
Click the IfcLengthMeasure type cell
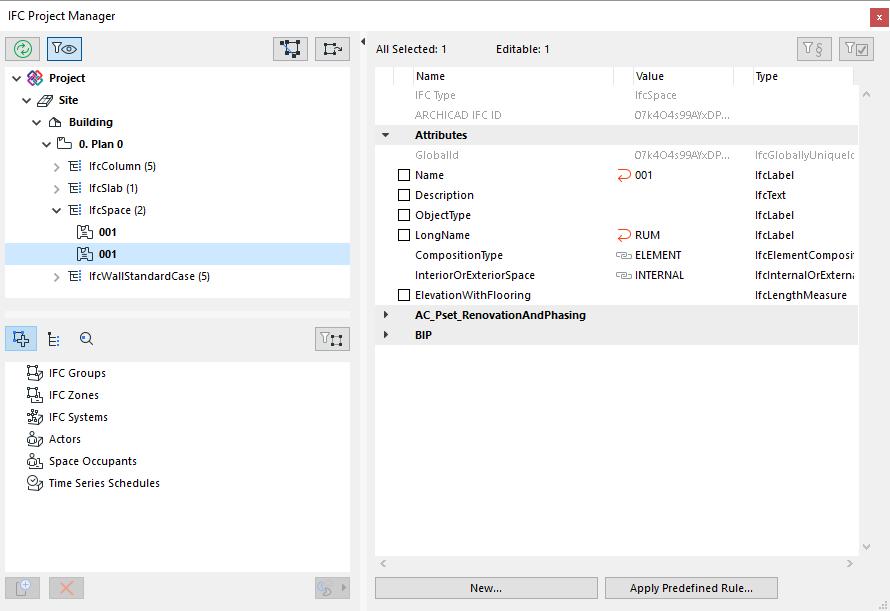800,295
